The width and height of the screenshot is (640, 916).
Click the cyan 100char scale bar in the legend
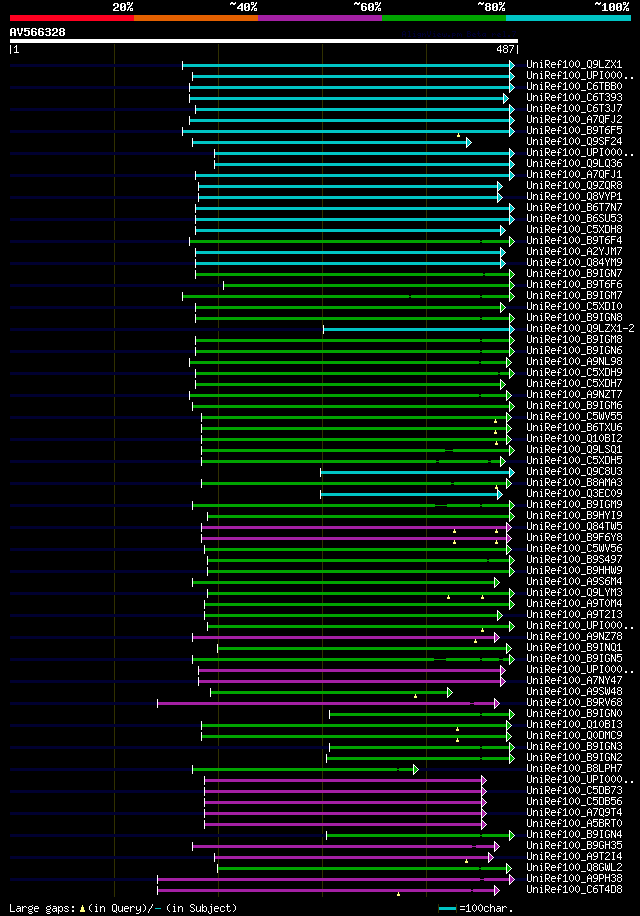click(447, 909)
